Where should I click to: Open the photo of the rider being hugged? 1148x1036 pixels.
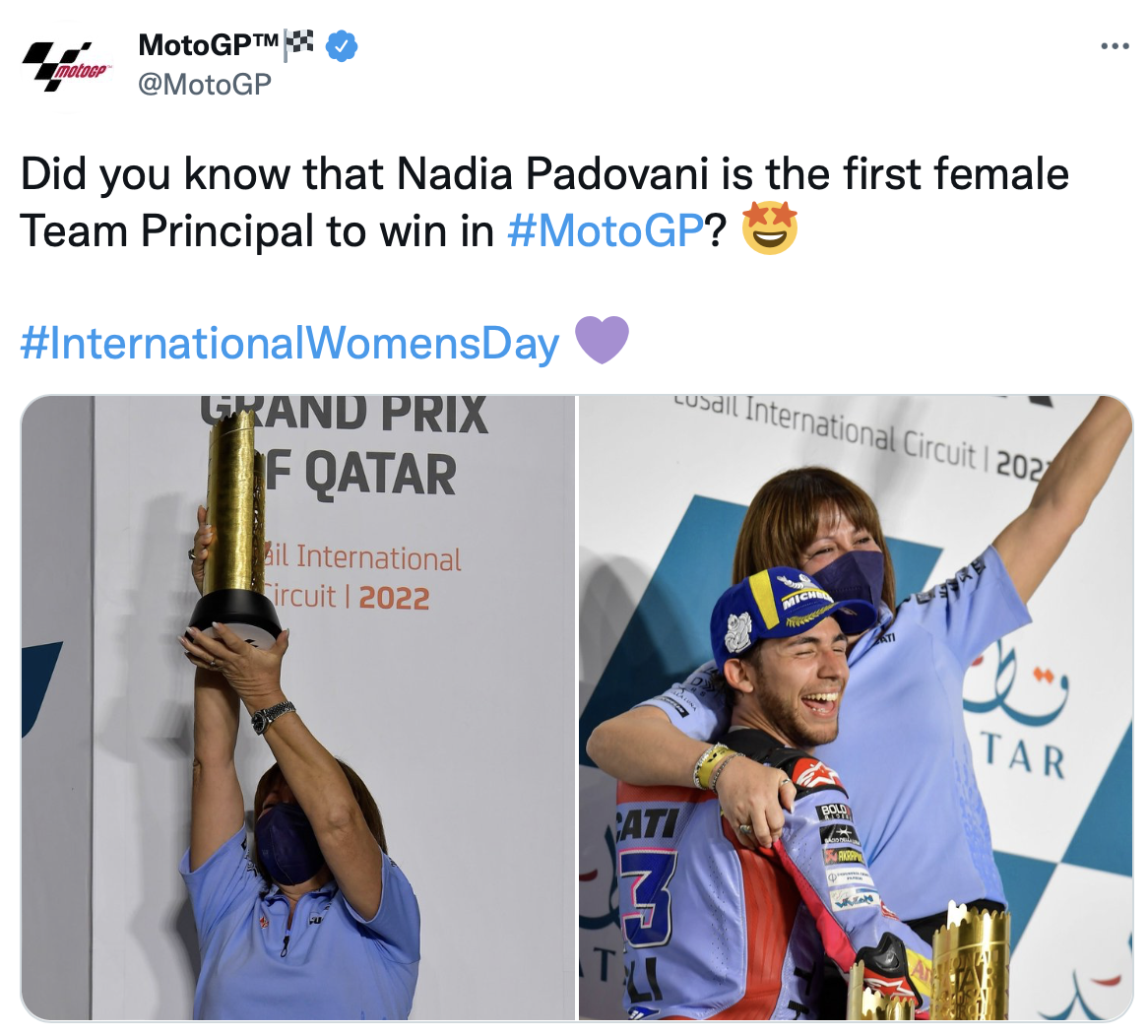[x=855, y=707]
